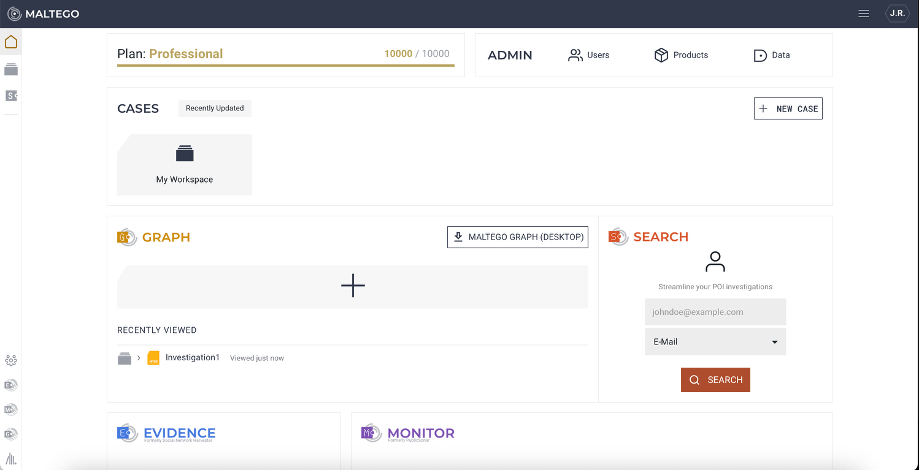920x470 pixels.
Task: Click the Products box icon in Admin
Action: (661, 55)
